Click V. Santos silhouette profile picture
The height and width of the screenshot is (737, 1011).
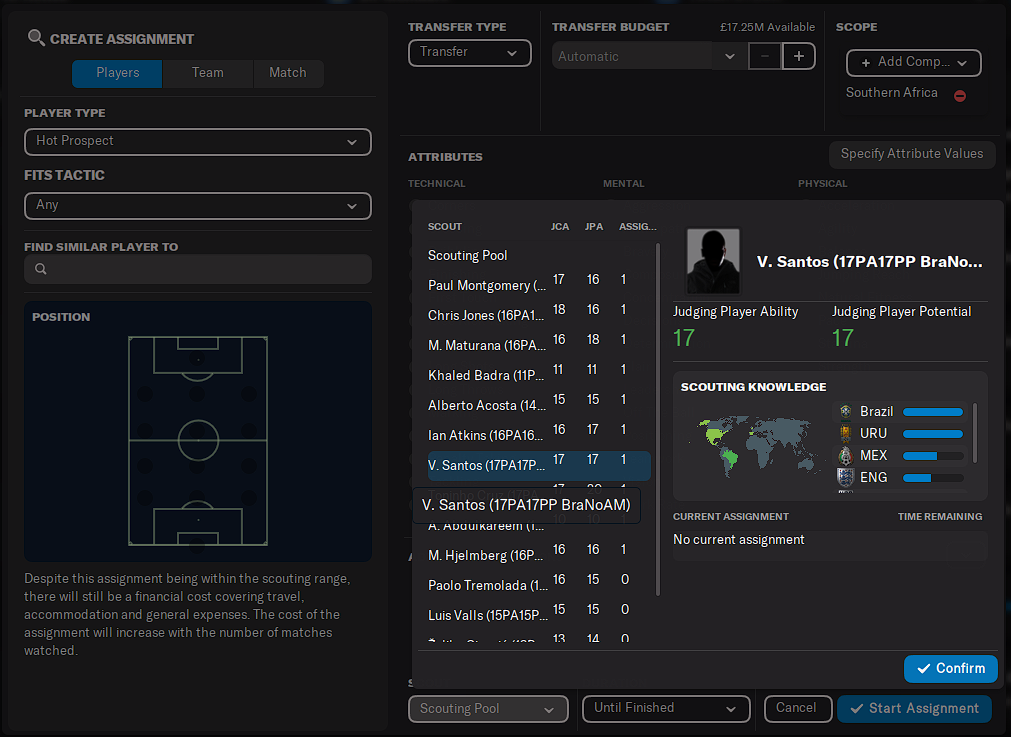pyautogui.click(x=713, y=260)
